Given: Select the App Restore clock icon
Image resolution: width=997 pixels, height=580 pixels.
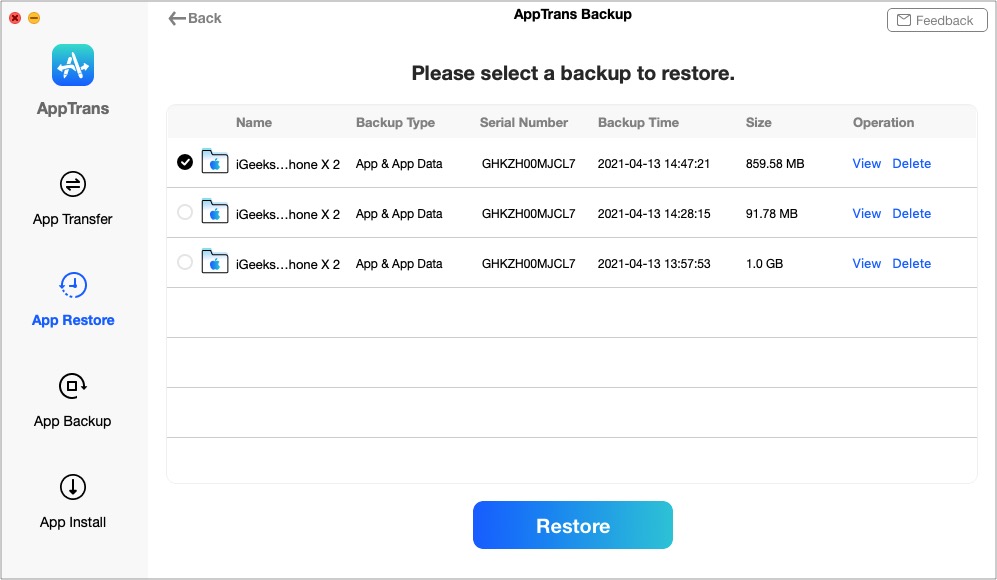Looking at the screenshot, I should (x=73, y=285).
